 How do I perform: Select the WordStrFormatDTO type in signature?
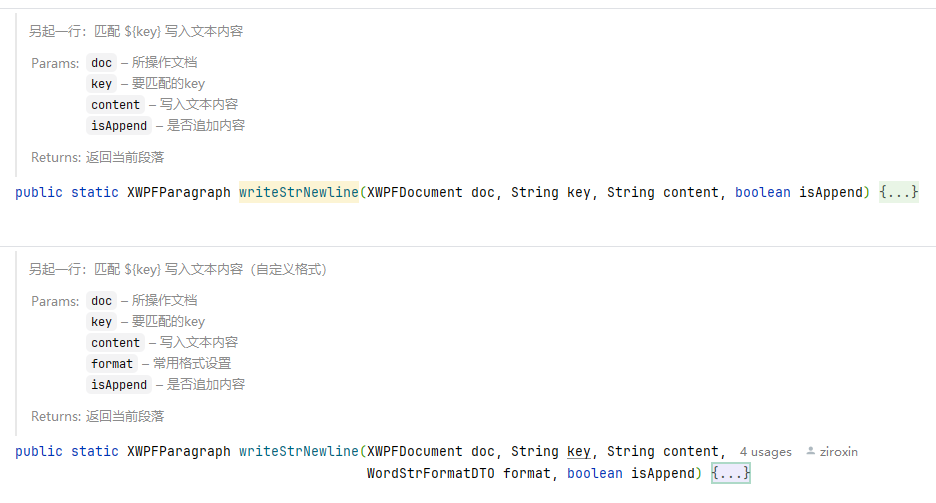click(430, 473)
